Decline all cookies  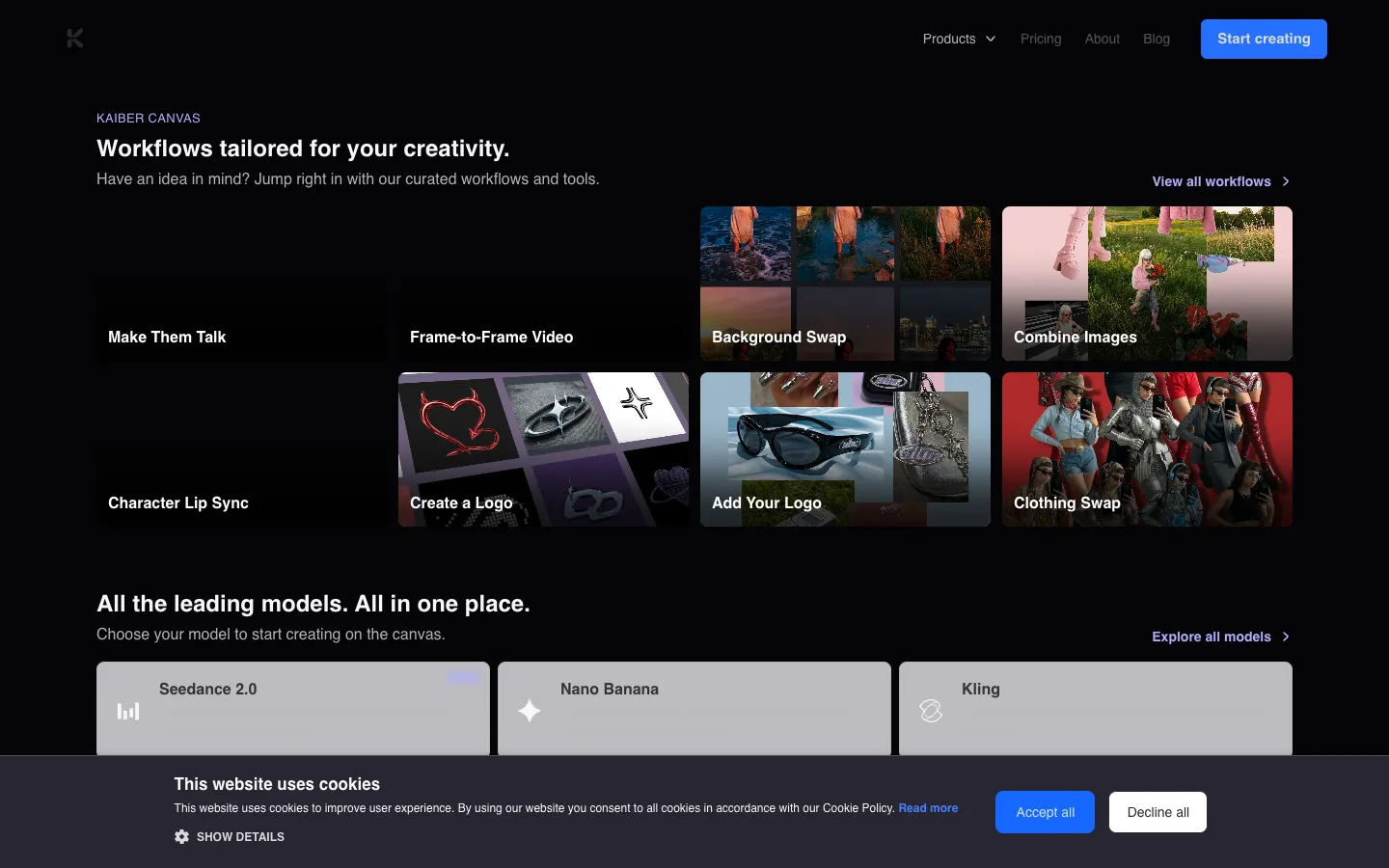point(1157,812)
